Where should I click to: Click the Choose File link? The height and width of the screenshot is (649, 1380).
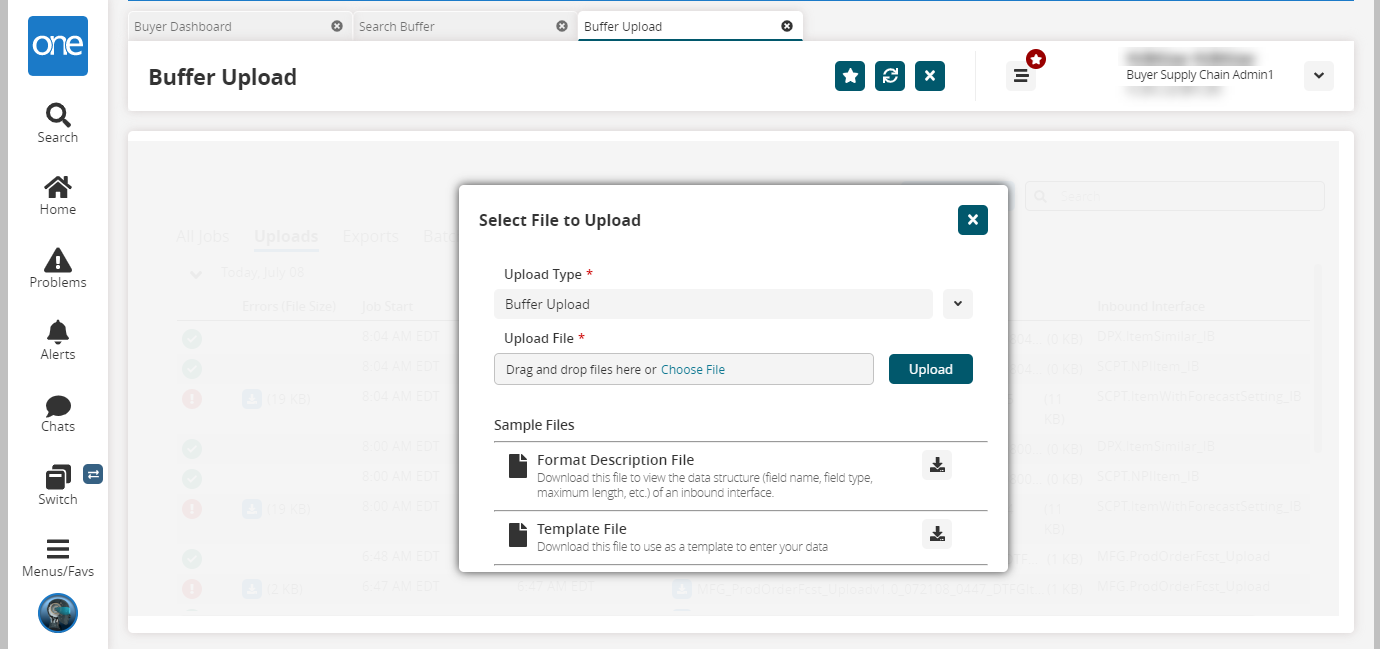[x=693, y=370]
